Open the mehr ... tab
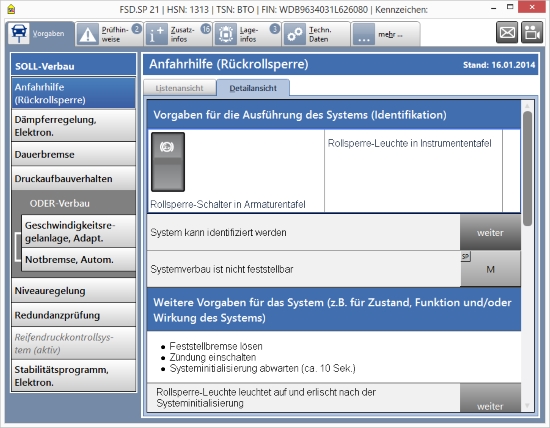 385,34
